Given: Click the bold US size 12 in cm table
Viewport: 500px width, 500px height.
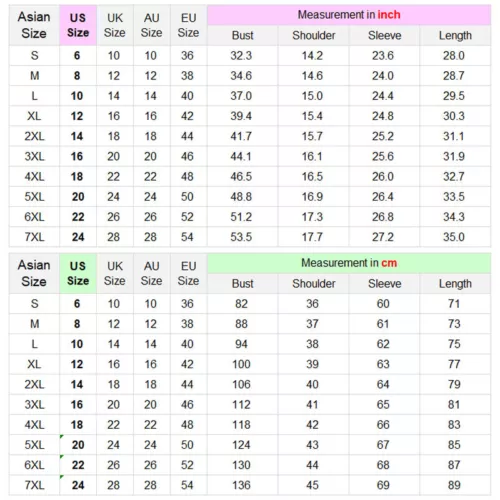Looking at the screenshot, I should click(x=77, y=364).
